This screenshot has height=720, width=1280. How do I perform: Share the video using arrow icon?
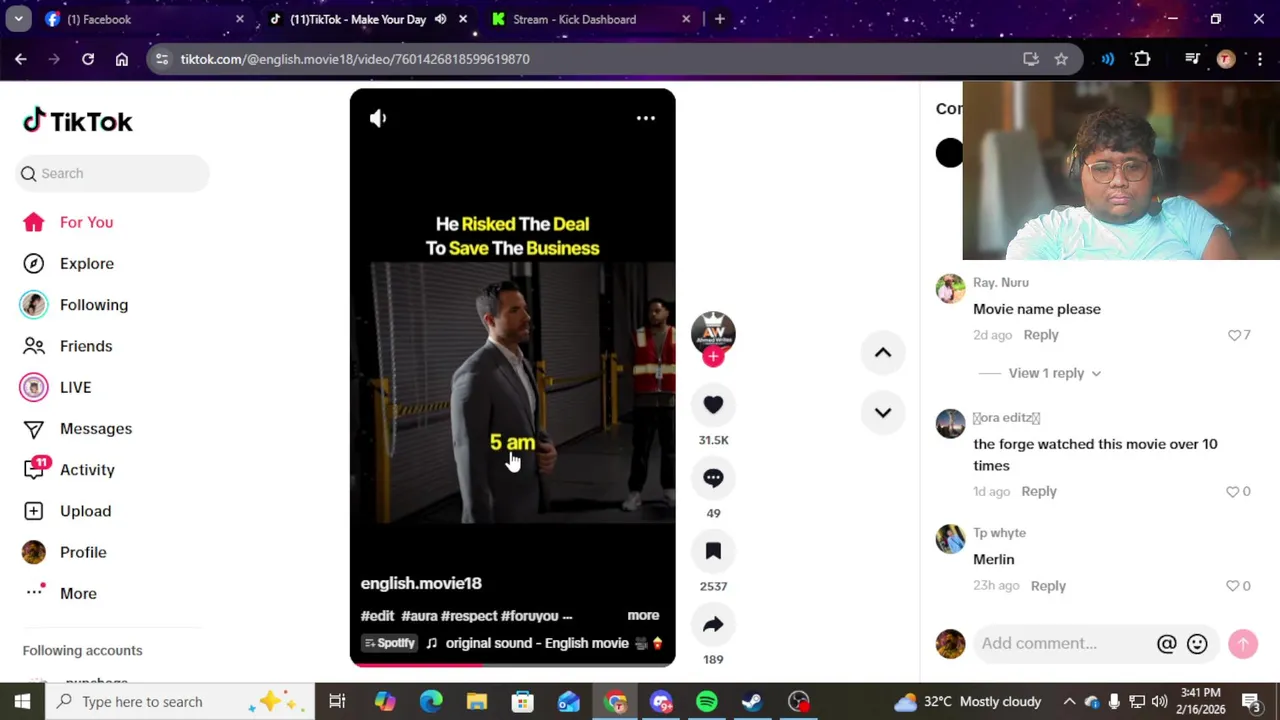click(x=713, y=624)
